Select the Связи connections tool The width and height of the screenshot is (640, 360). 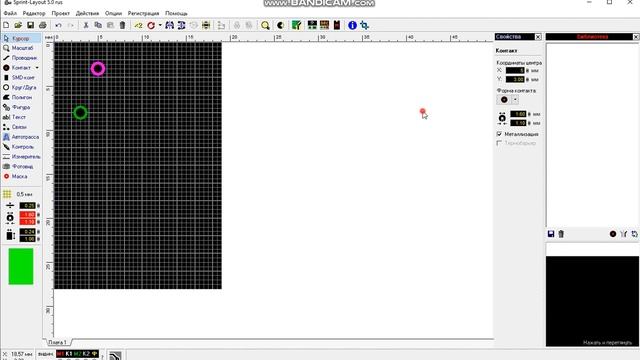tap(21, 127)
